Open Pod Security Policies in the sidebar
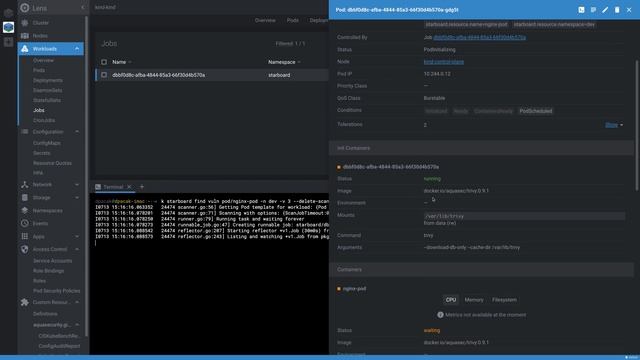Image resolution: width=640 pixels, height=360 pixels. click(x=56, y=291)
